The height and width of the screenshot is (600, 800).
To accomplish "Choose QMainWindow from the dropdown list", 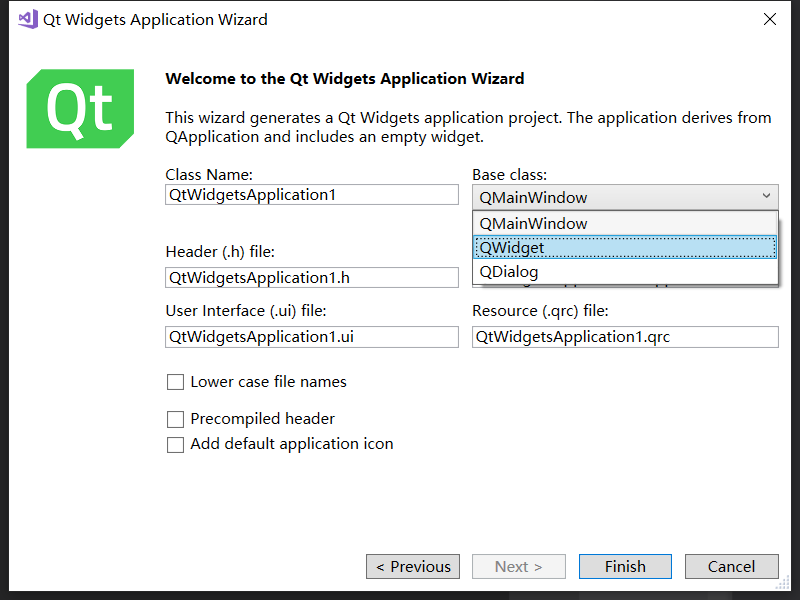I will tap(625, 223).
